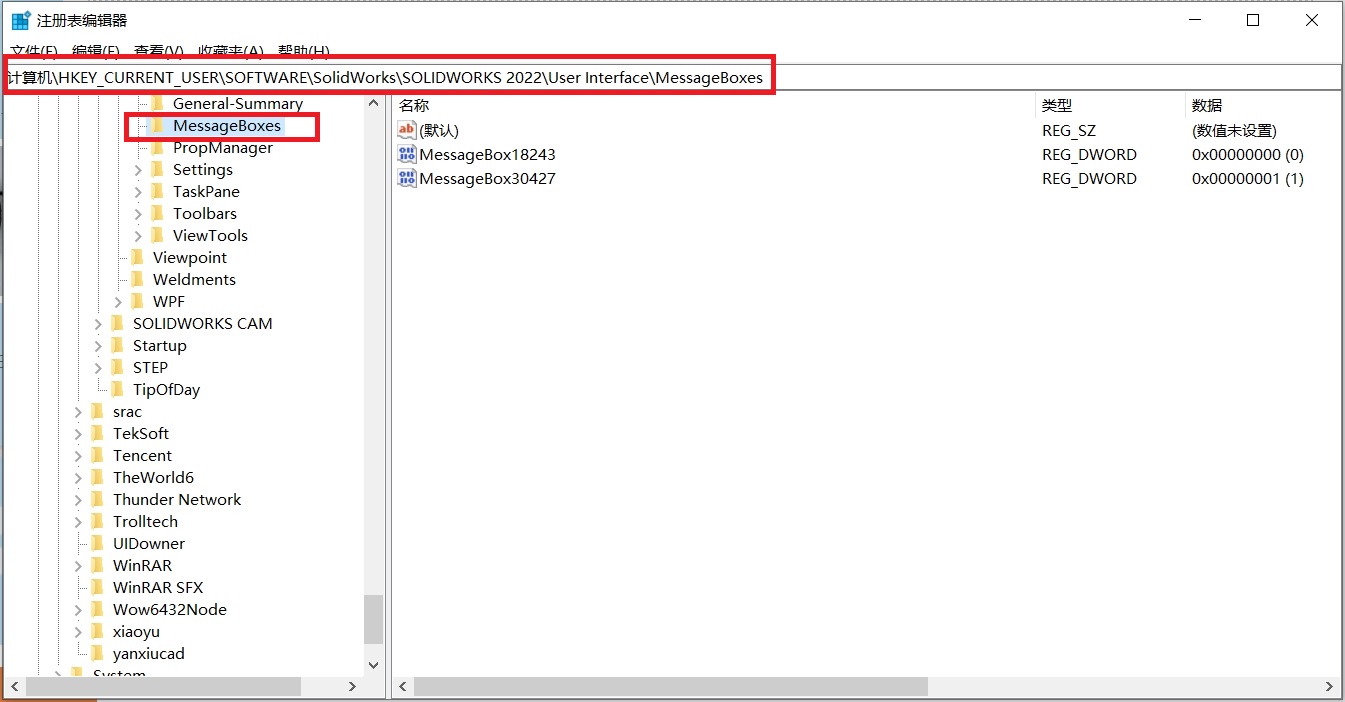Click the Toolbars folder icon
This screenshot has width=1345, height=702.
[157, 213]
